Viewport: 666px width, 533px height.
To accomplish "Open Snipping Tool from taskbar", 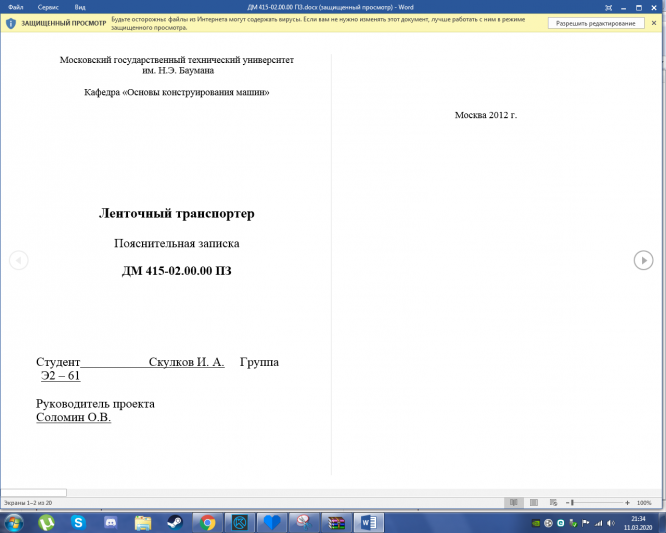I will [304, 522].
